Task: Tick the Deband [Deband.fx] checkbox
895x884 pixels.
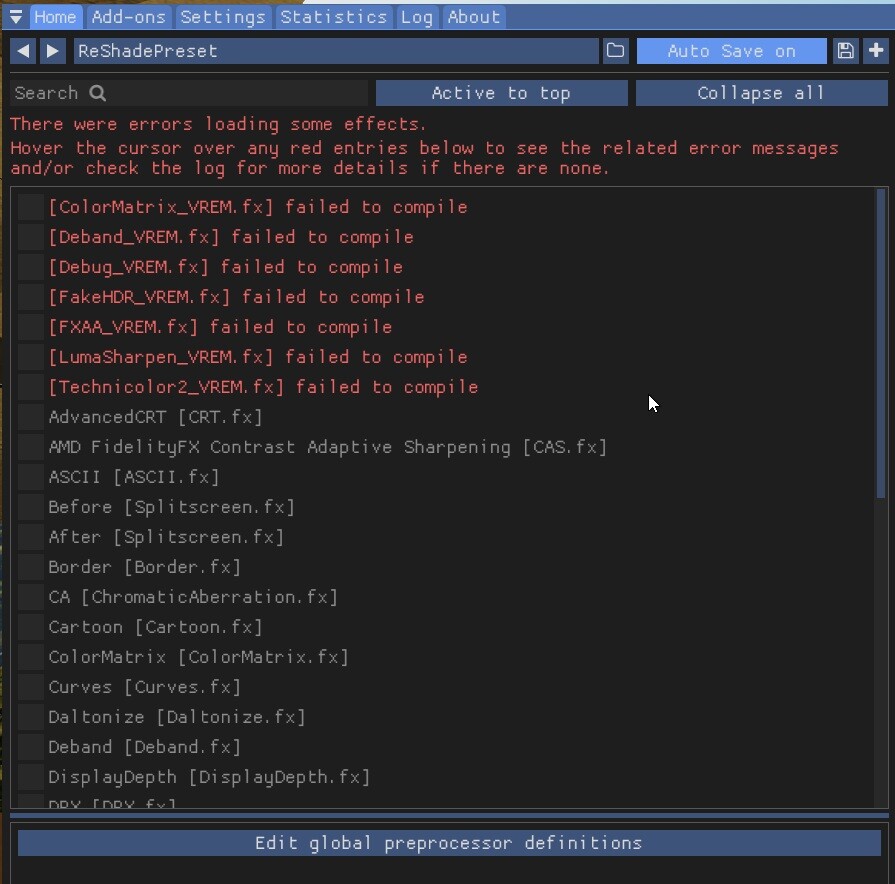Action: click(31, 747)
